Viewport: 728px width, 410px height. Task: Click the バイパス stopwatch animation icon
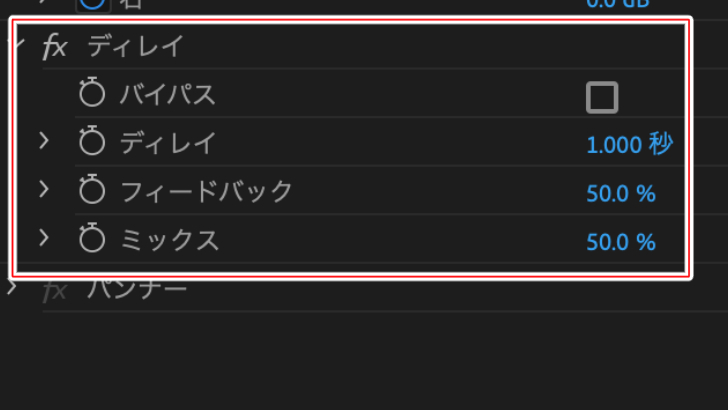click(x=92, y=92)
